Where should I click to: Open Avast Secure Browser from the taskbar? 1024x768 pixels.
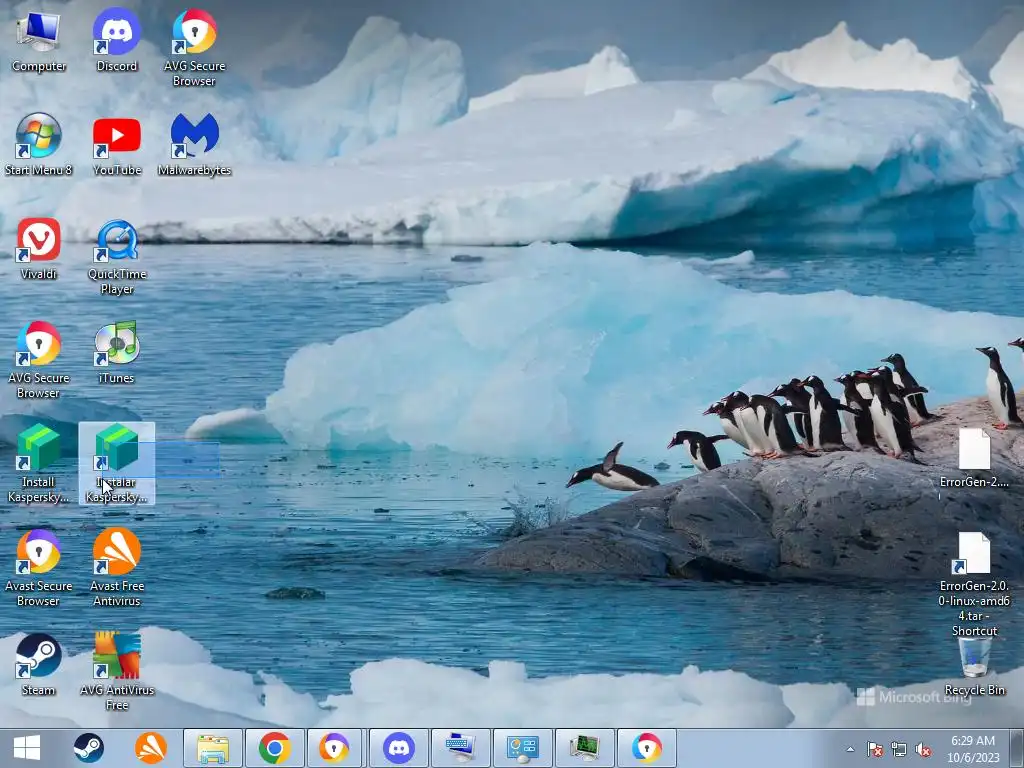pyautogui.click(x=334, y=748)
